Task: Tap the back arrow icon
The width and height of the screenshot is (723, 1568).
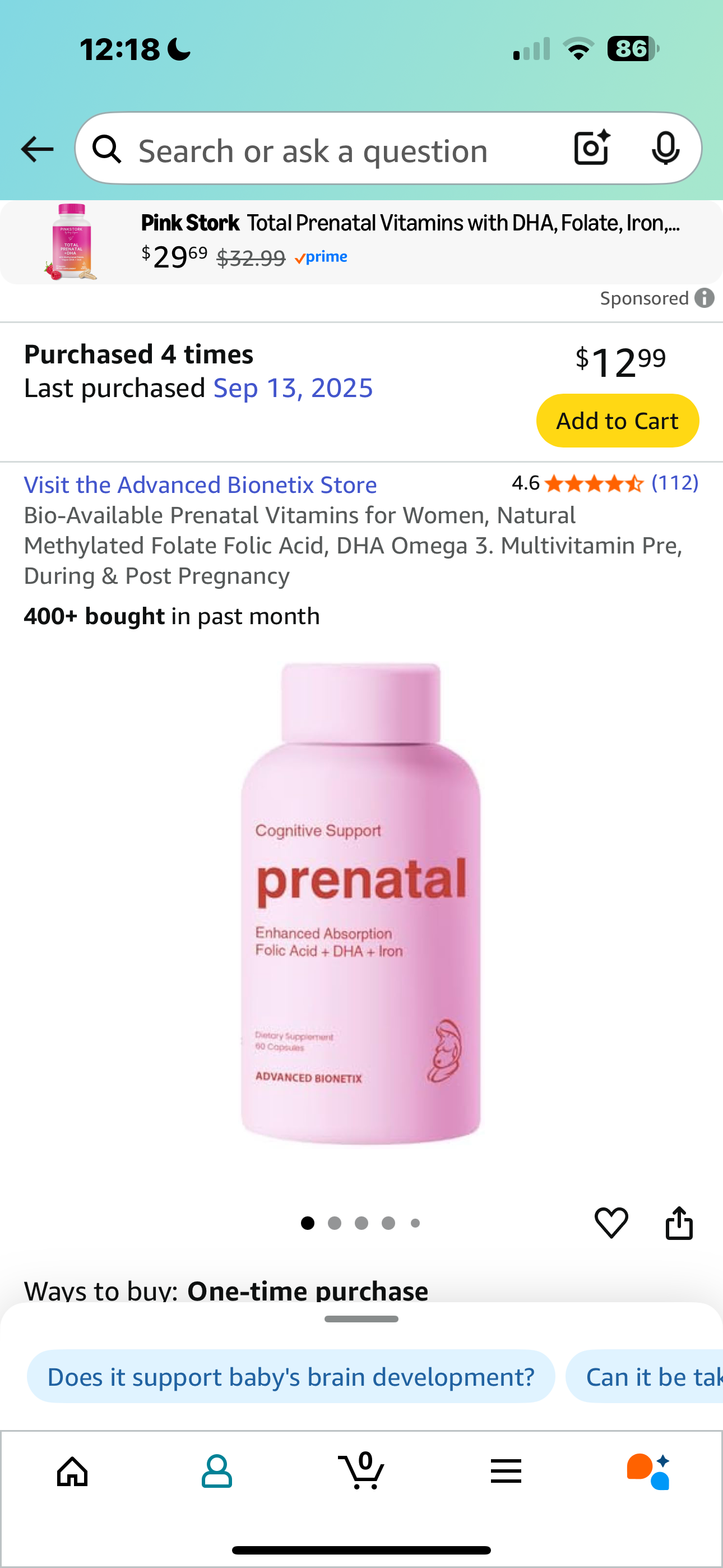Action: pyautogui.click(x=37, y=149)
